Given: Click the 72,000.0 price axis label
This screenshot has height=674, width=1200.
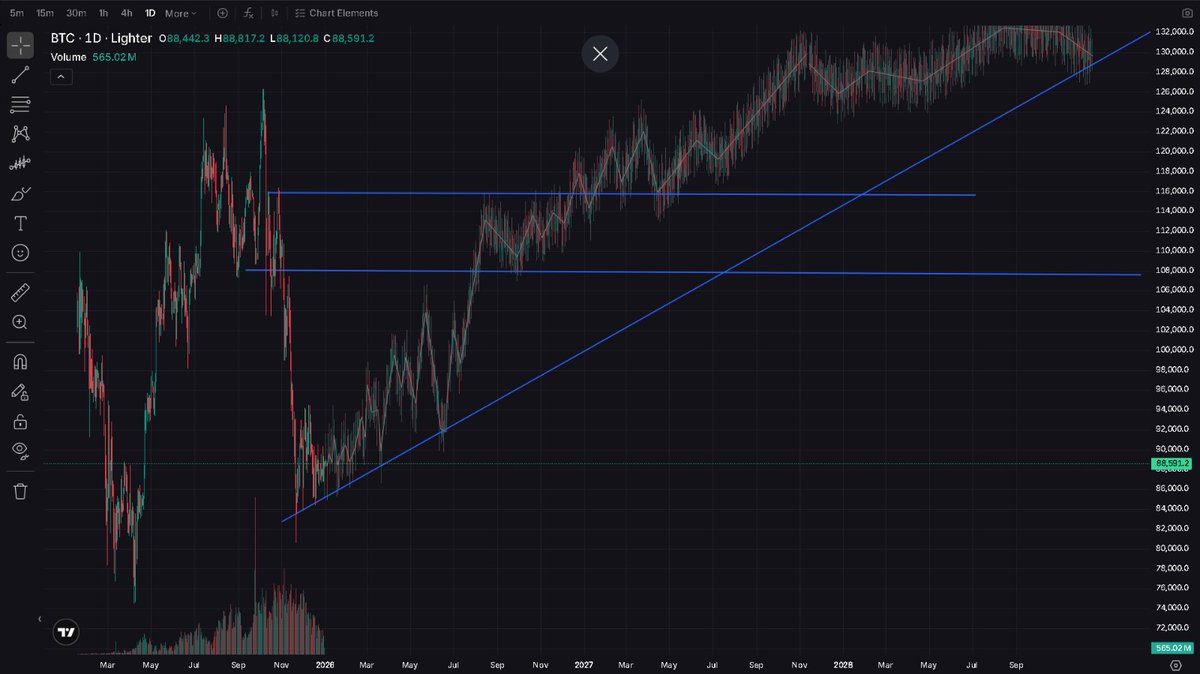Looking at the screenshot, I should coord(1172,627).
